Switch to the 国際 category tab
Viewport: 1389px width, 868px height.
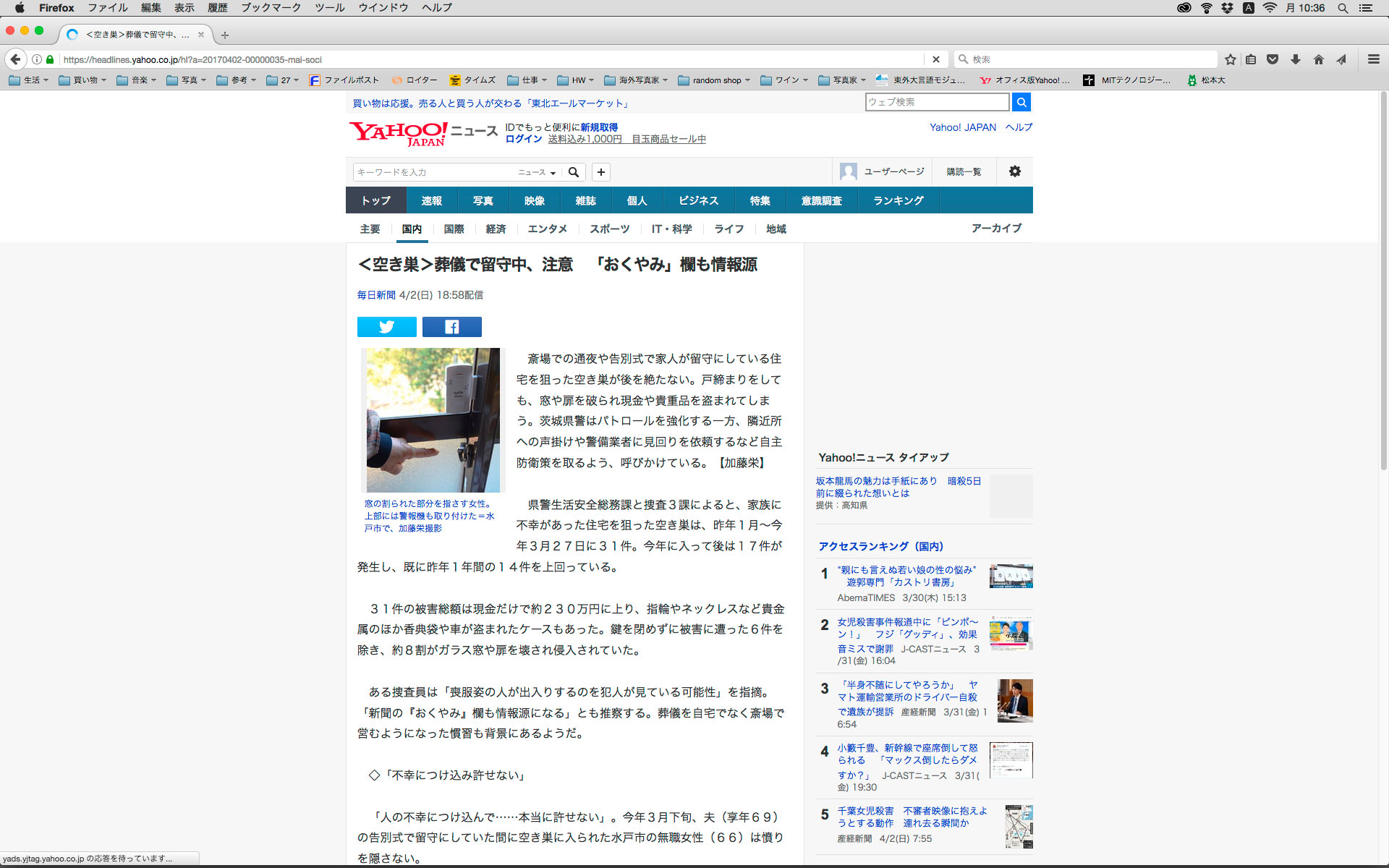tap(454, 229)
